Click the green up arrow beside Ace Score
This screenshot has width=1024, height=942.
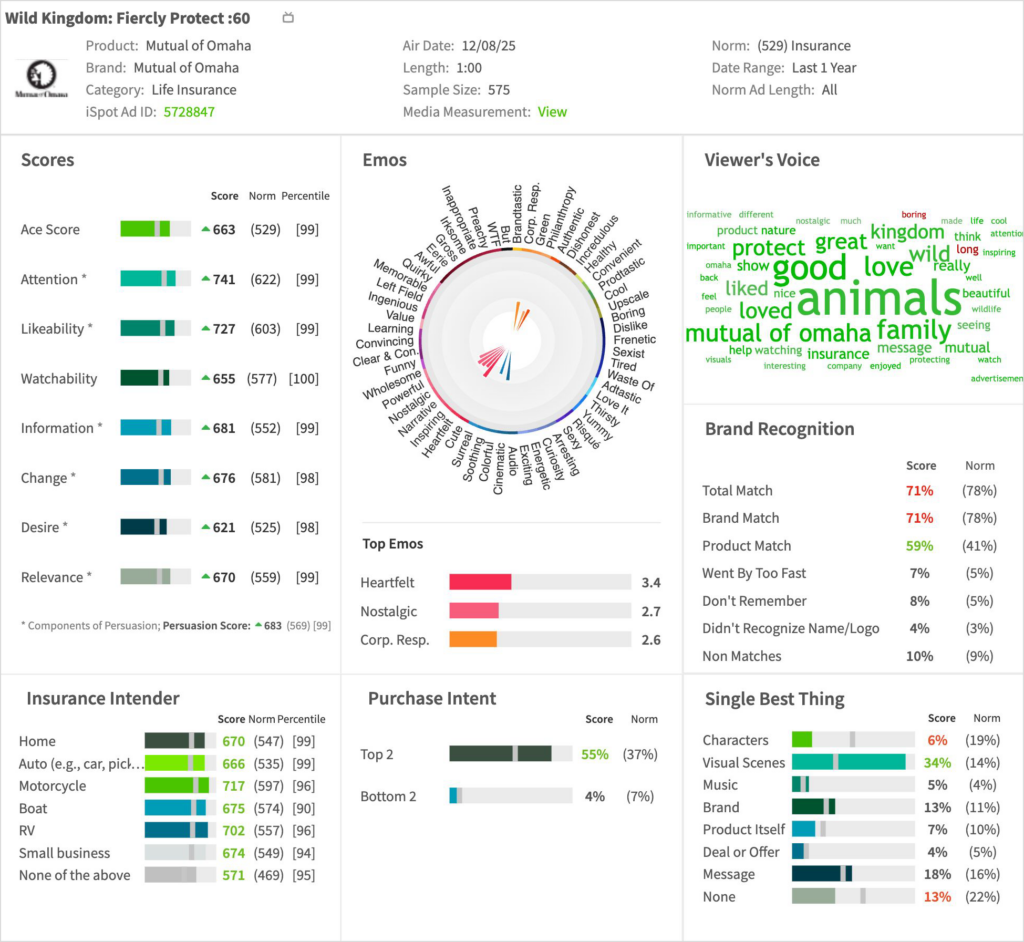[206, 230]
